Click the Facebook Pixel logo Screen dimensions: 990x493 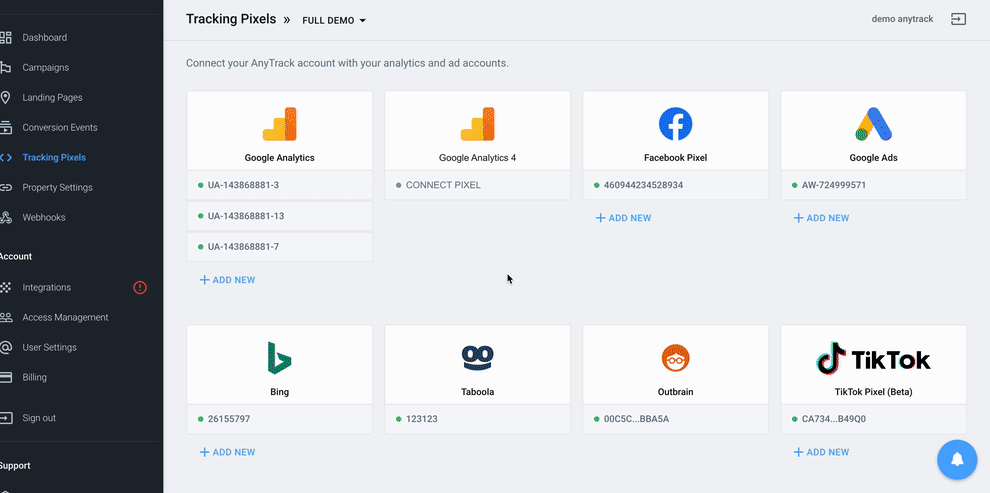(676, 124)
